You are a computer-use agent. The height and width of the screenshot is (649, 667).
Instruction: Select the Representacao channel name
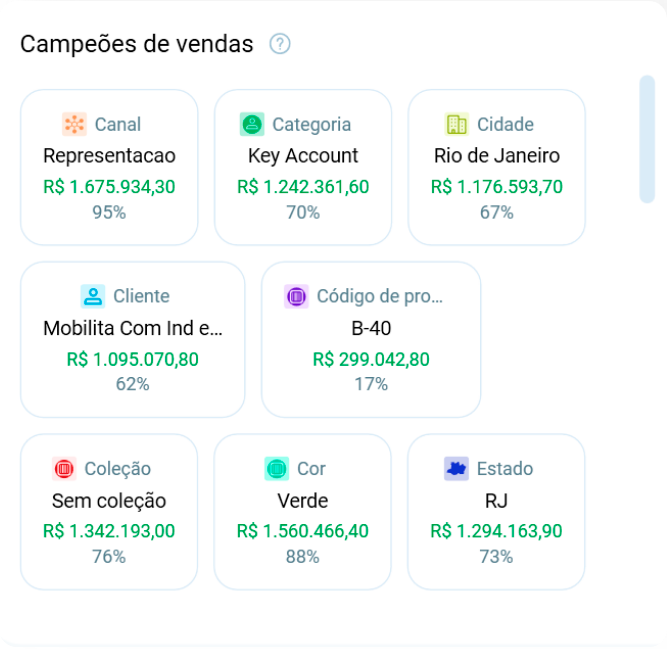pos(109,156)
